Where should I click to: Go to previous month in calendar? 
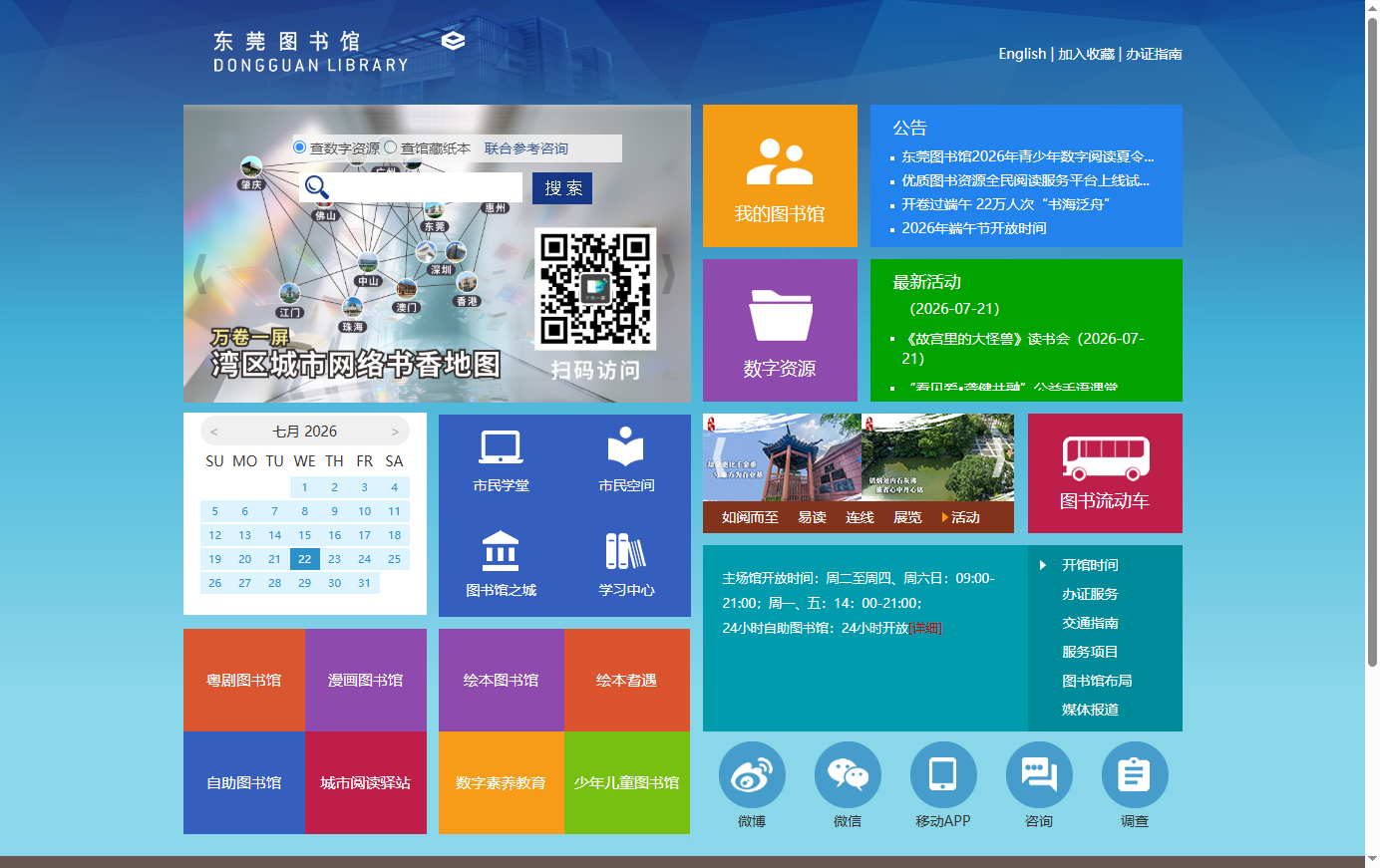coord(214,432)
